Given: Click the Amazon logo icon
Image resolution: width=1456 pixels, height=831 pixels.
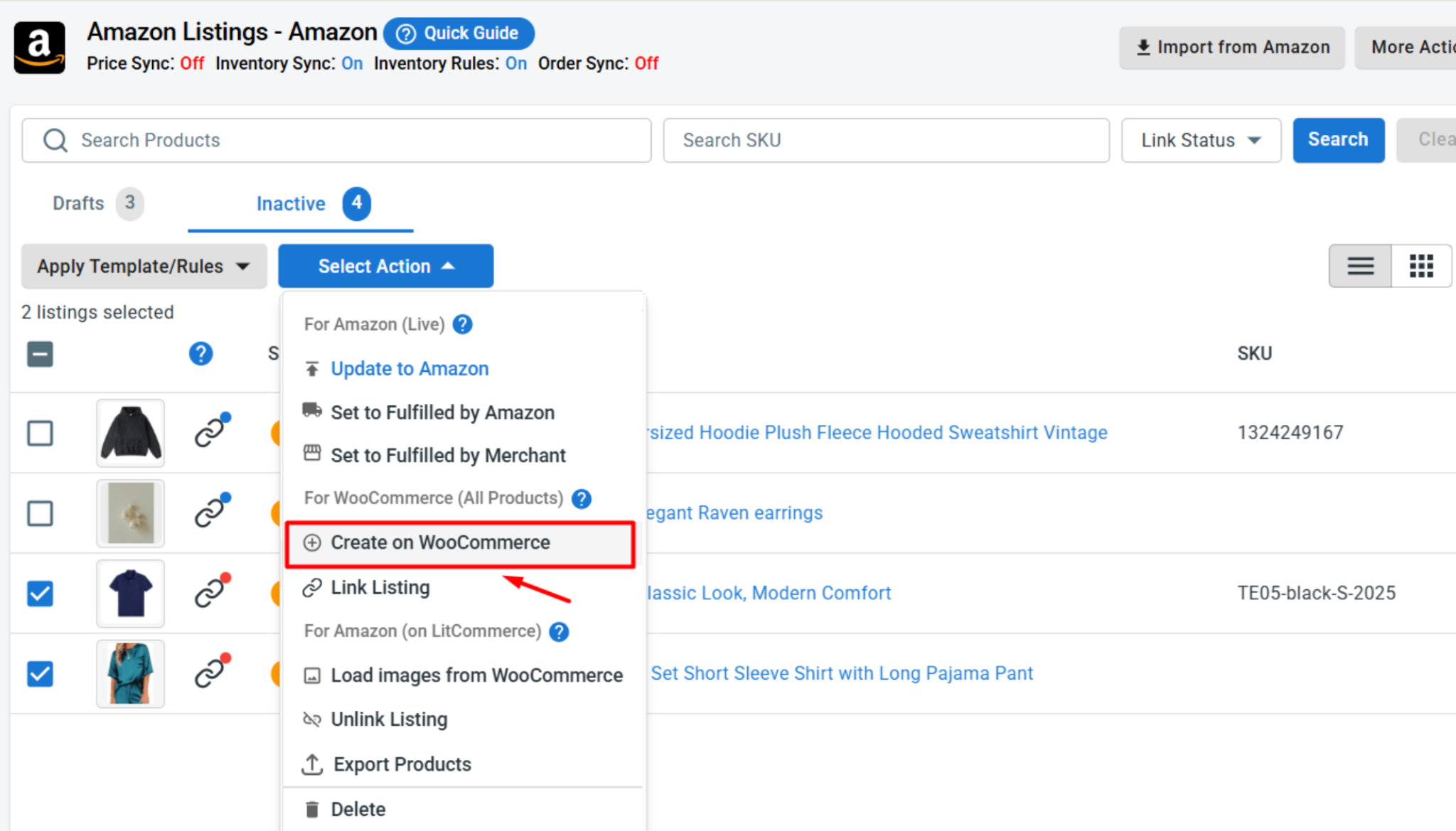Looking at the screenshot, I should click(x=40, y=48).
